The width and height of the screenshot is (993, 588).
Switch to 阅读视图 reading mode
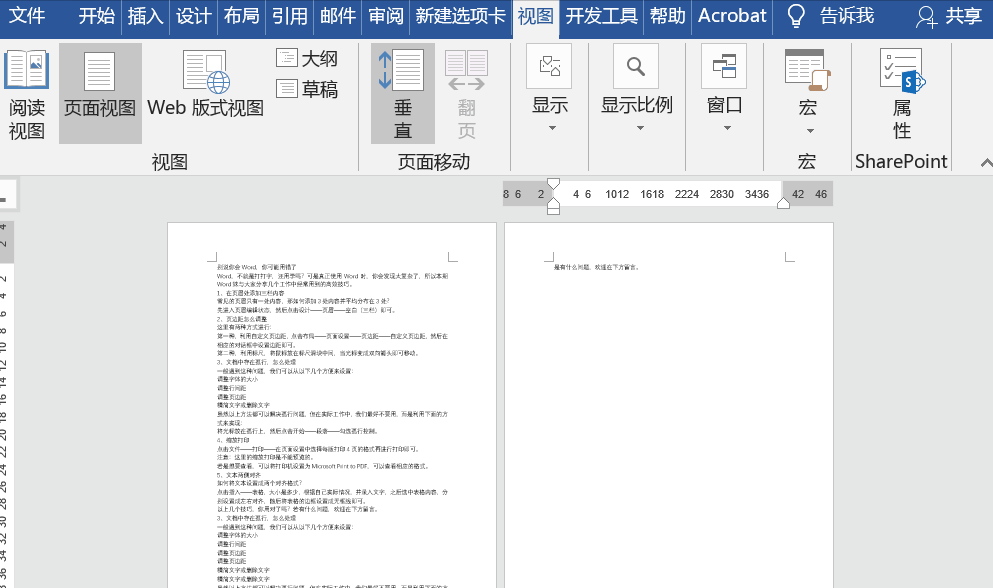pos(27,90)
